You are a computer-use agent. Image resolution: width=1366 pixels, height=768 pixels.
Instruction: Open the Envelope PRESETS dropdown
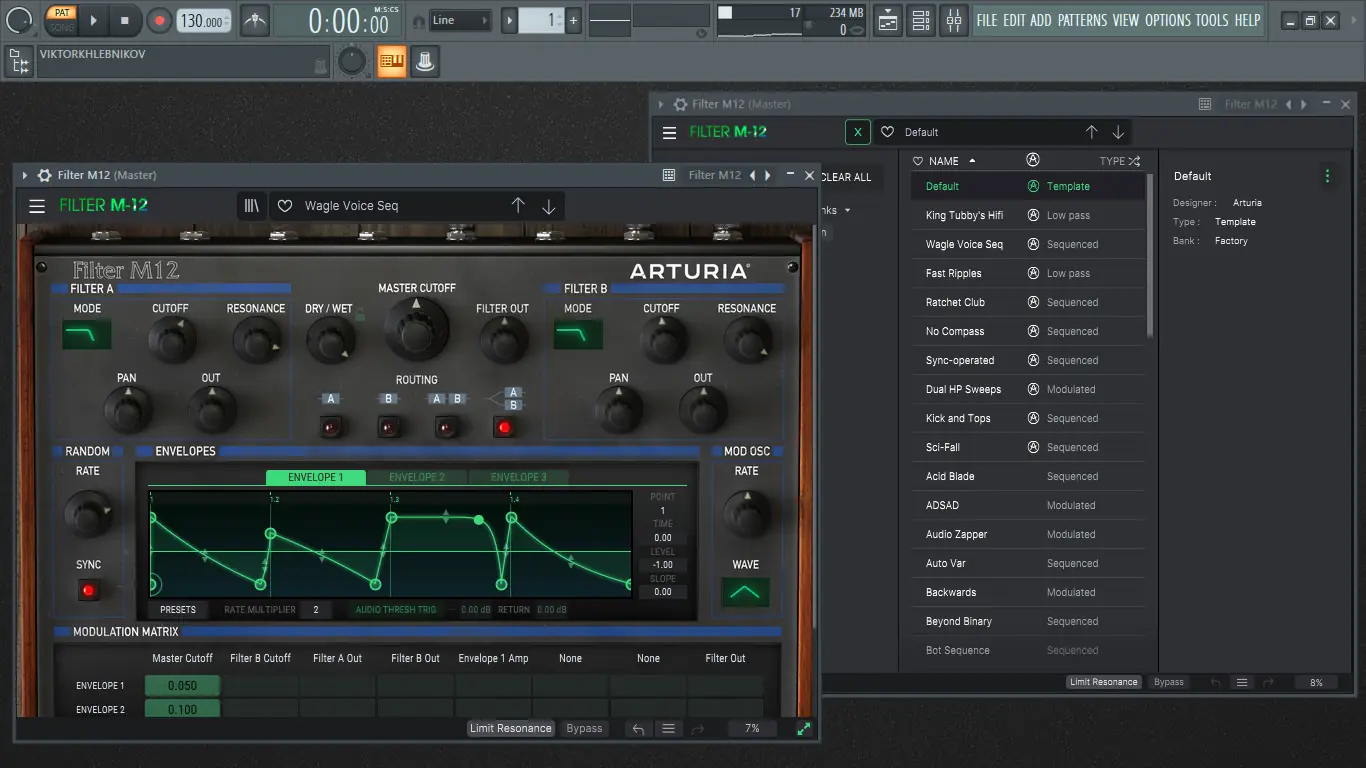pyautogui.click(x=178, y=609)
